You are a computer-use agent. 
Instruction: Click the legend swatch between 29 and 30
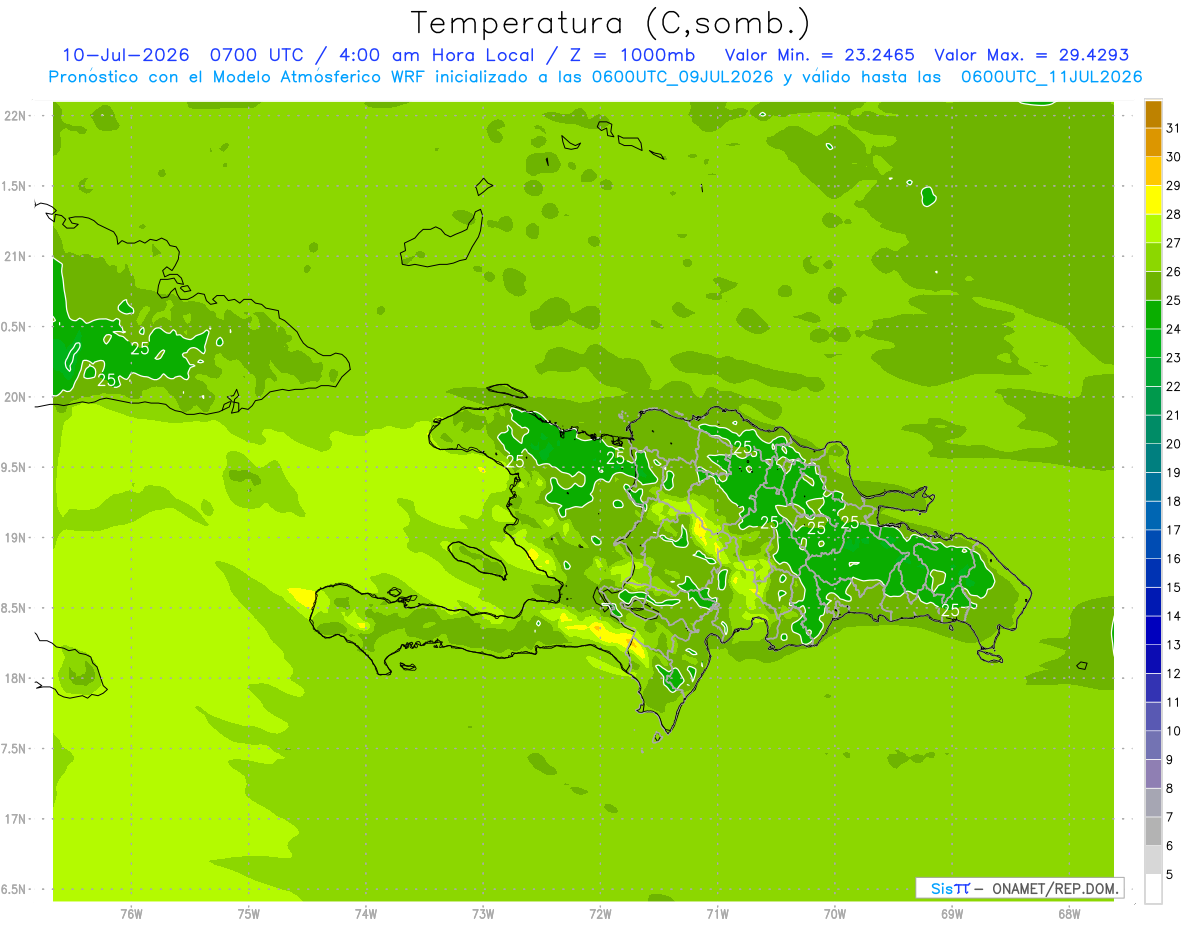1153,171
